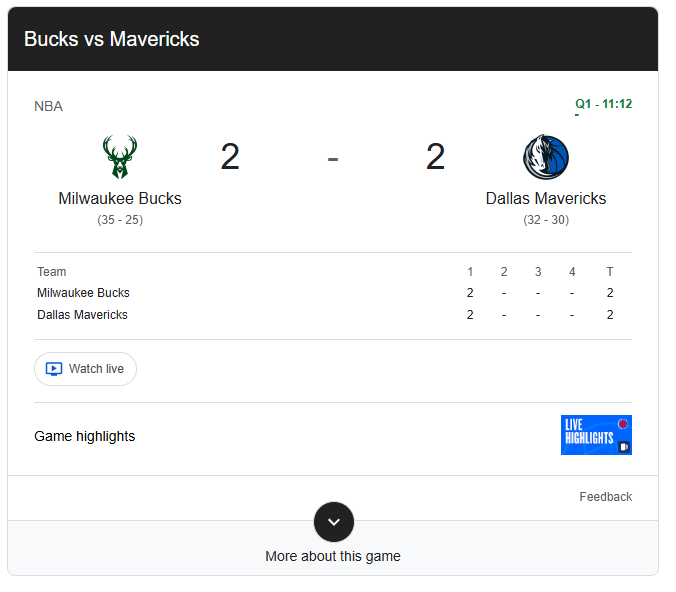Screen dimensions: 676x592
Task: Click the Milwaukee Bucks team name heading
Action: [x=120, y=198]
